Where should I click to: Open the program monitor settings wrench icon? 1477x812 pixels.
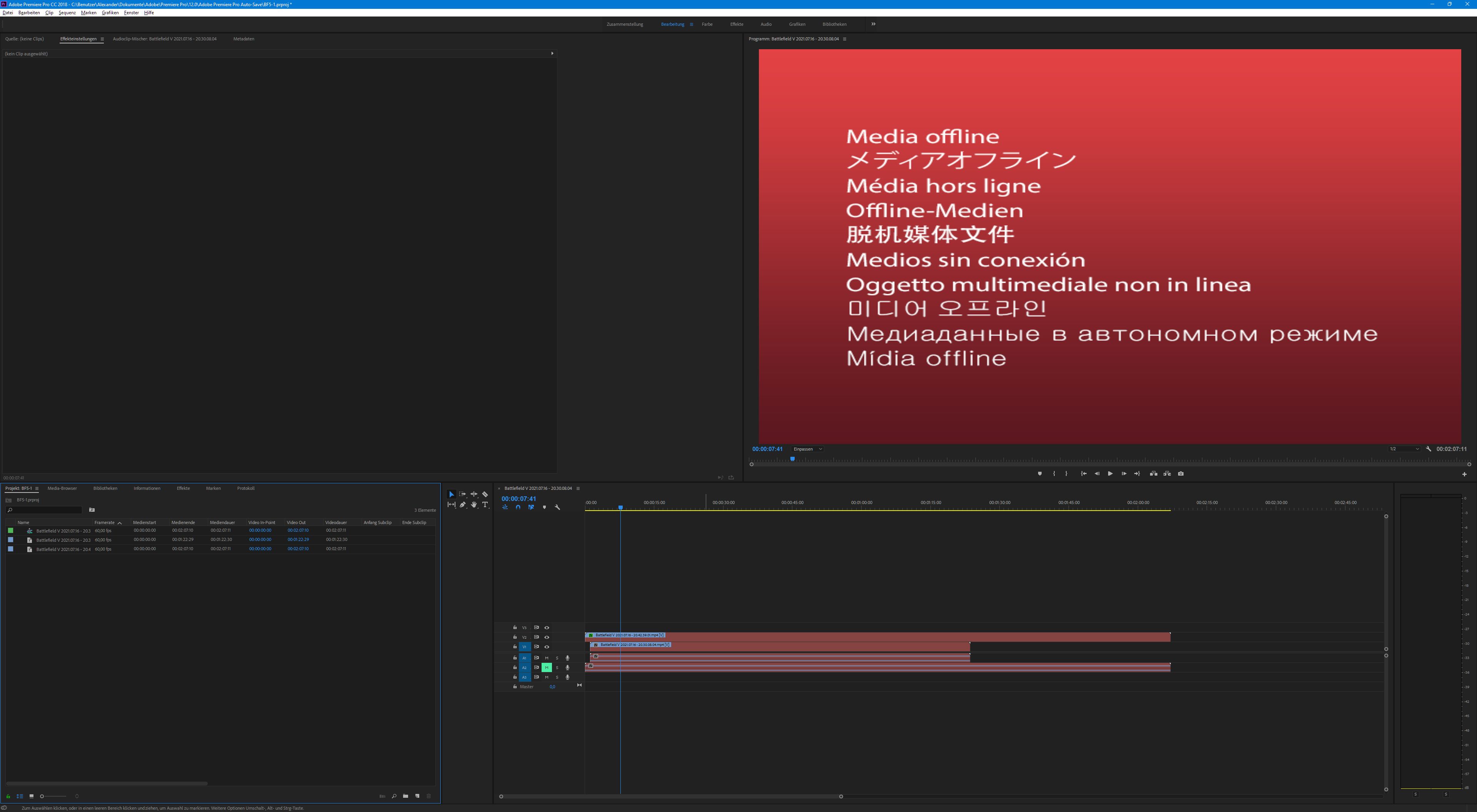(x=1428, y=449)
